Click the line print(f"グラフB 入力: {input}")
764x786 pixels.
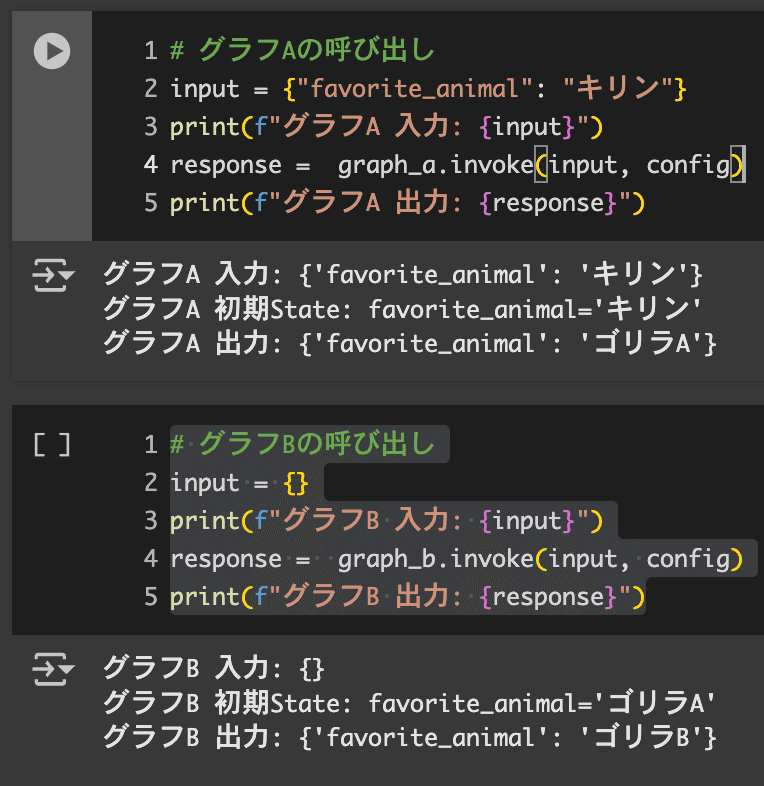point(387,520)
